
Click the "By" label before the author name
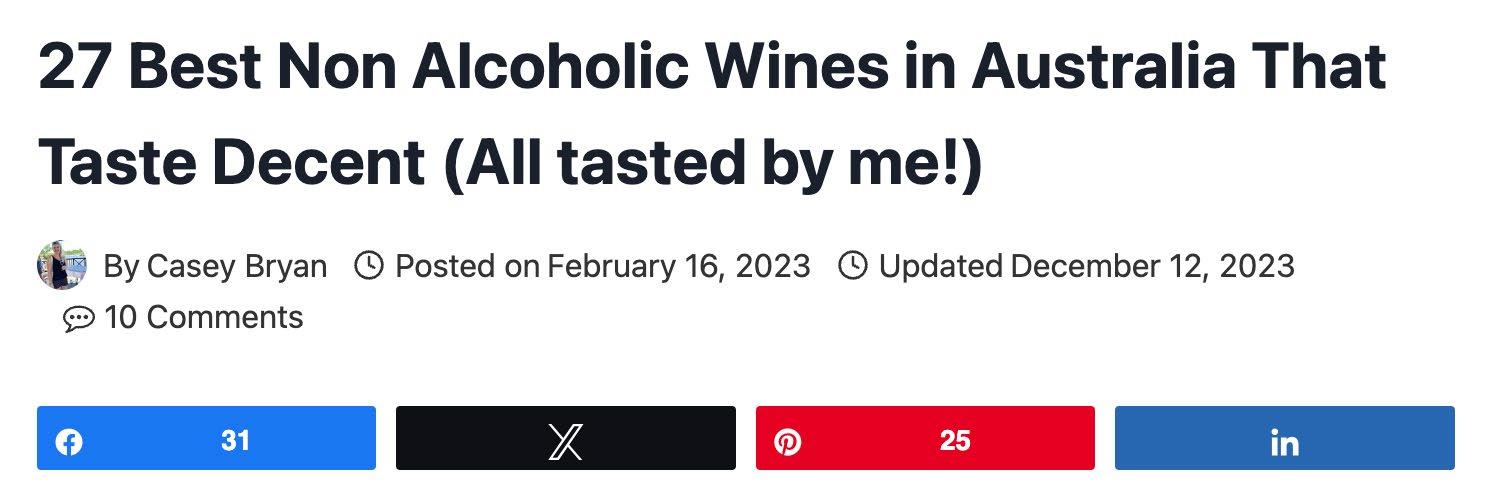(x=121, y=267)
